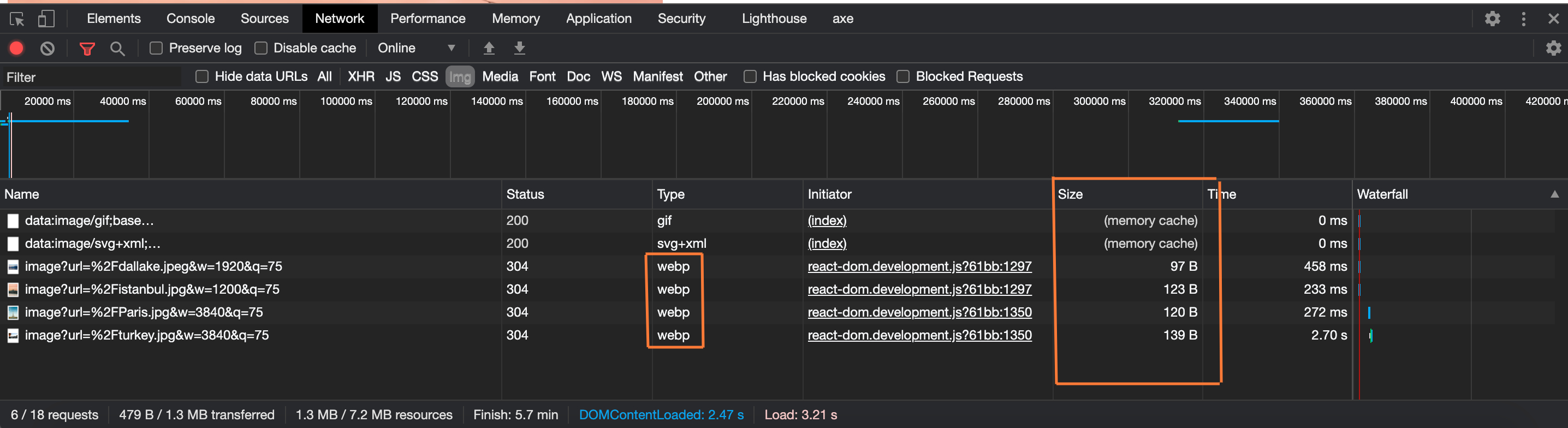Filter requests by CSS

(425, 77)
